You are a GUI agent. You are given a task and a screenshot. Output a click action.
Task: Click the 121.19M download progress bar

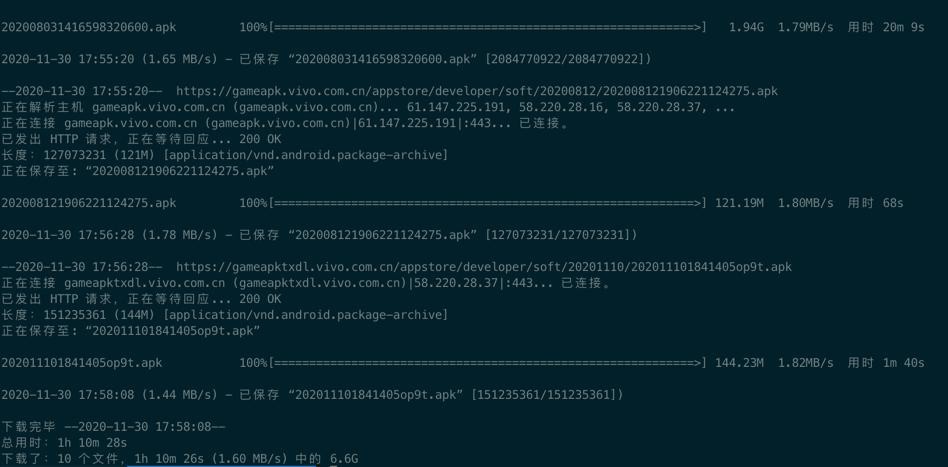[487, 203]
